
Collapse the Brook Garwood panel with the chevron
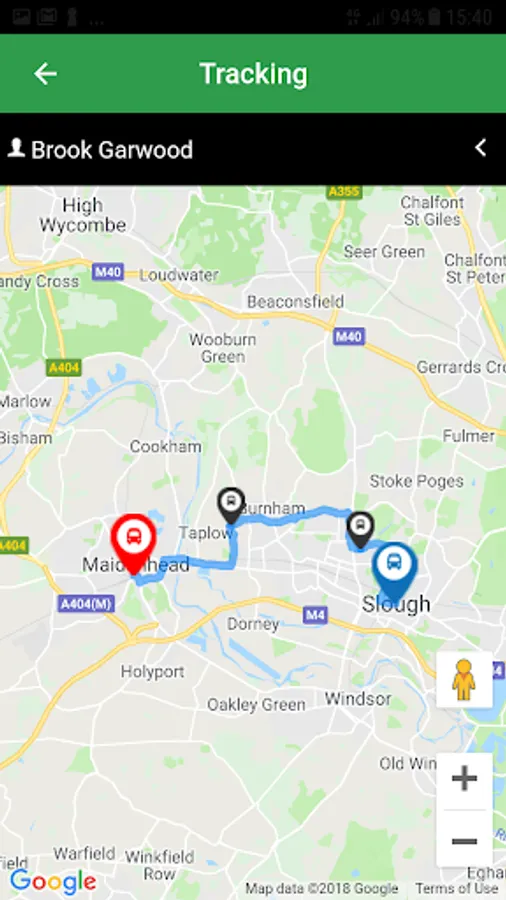[481, 148]
